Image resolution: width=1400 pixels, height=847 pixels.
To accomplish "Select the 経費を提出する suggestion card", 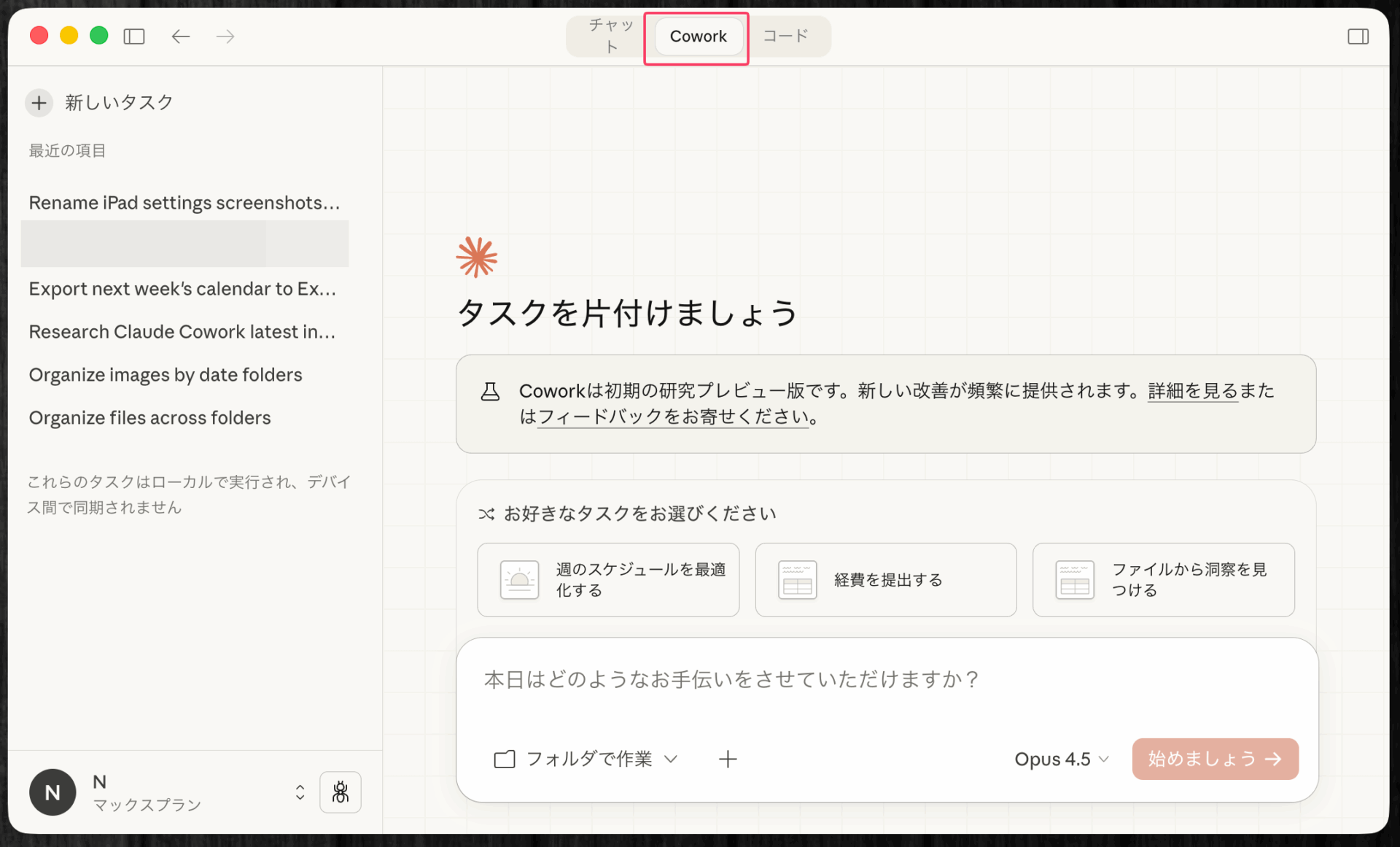I will [885, 579].
